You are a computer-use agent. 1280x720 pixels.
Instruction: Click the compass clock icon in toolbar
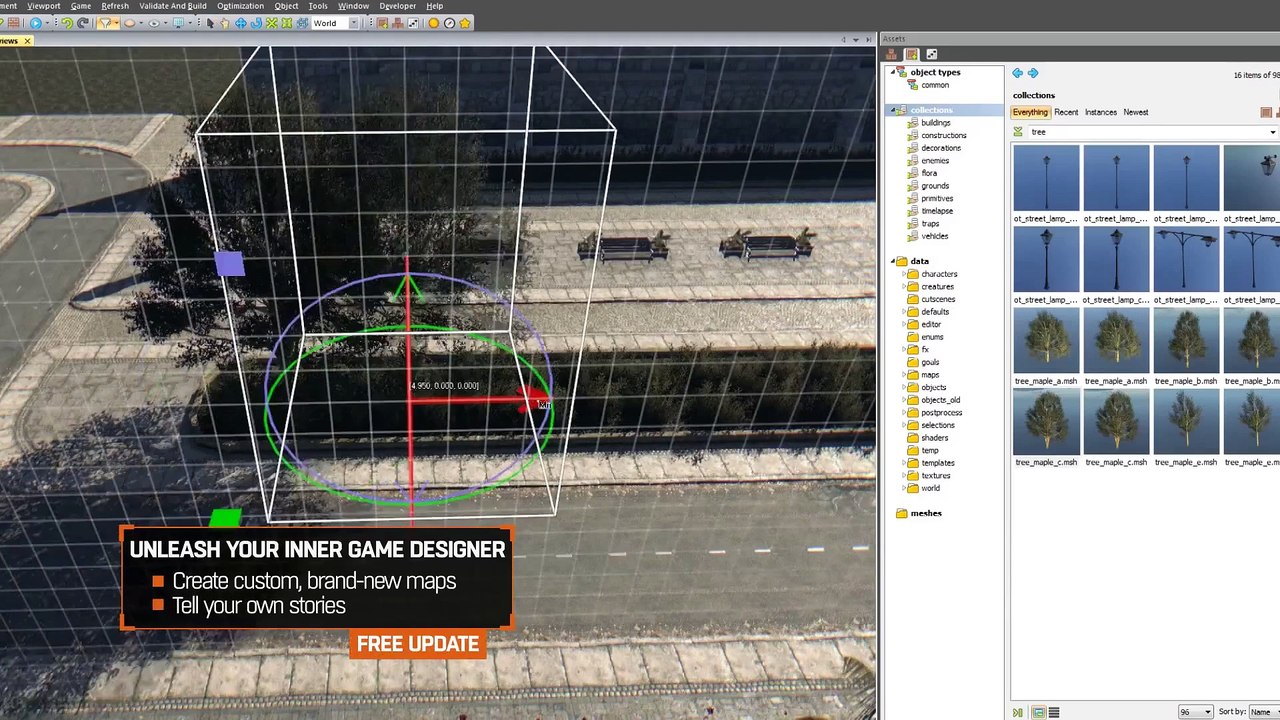pyautogui.click(x=449, y=23)
